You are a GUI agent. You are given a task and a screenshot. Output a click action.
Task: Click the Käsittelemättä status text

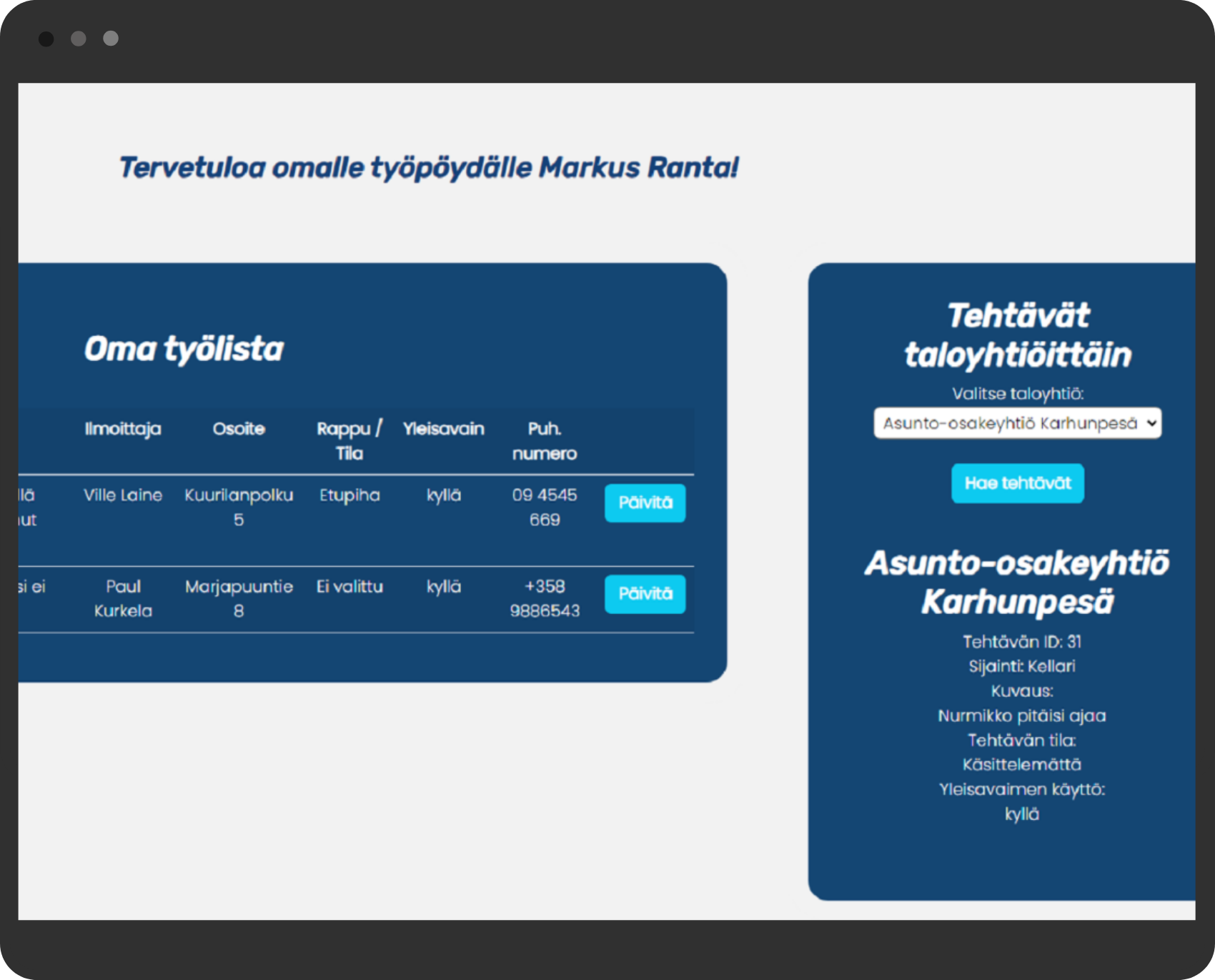pos(1021,765)
